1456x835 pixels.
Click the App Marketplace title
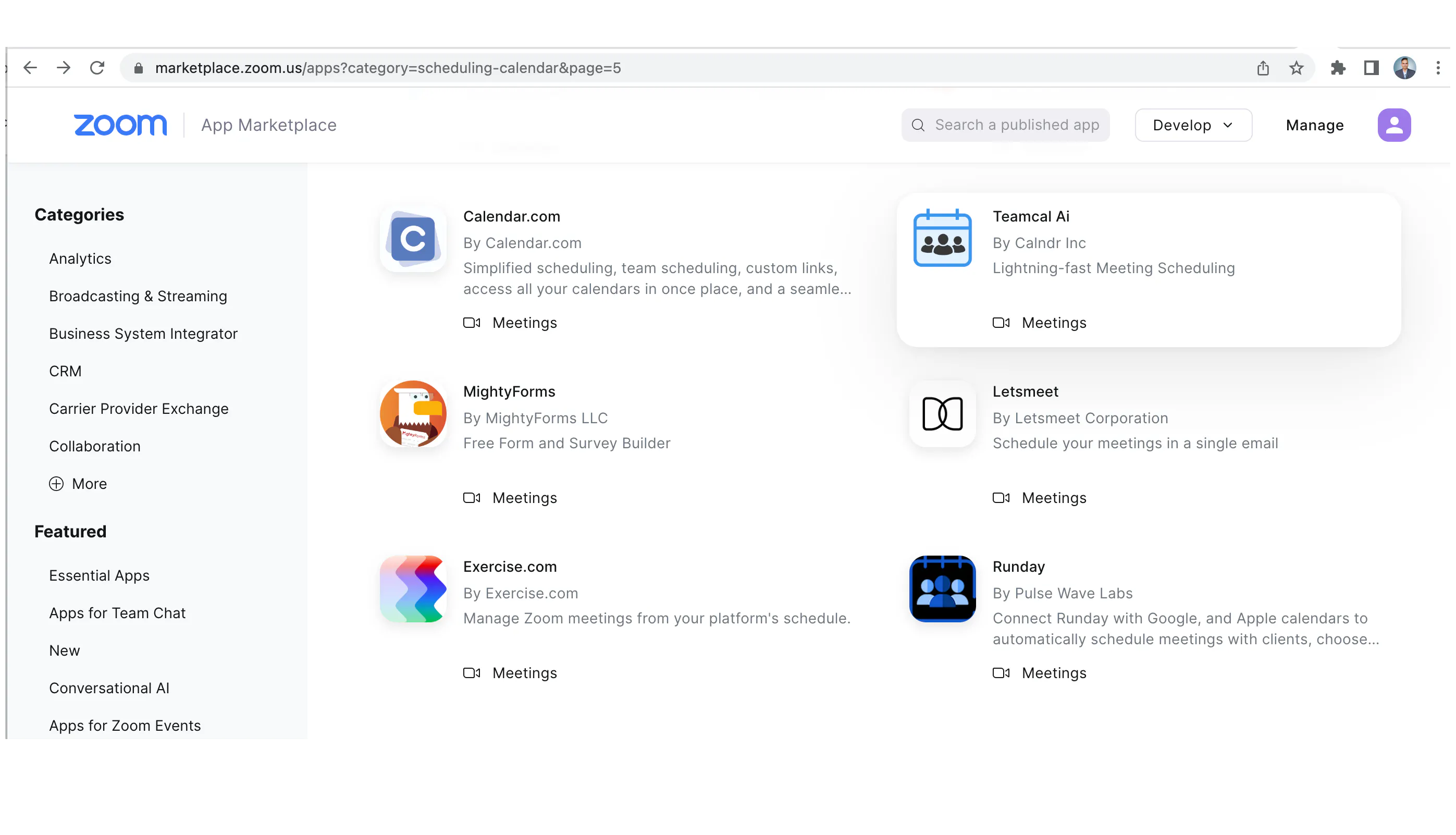point(270,126)
